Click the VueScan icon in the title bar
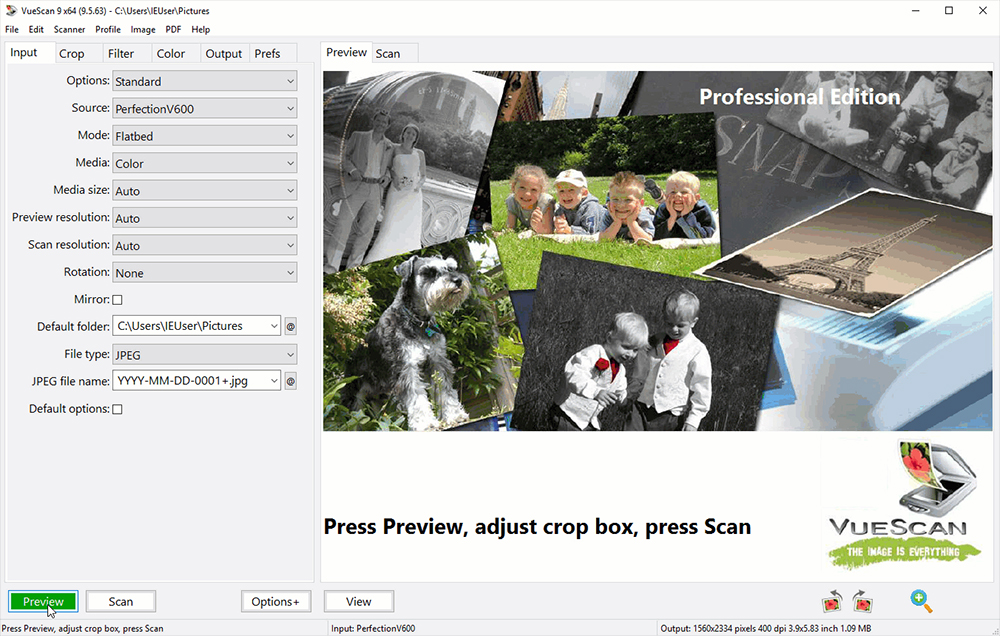1000x636 pixels. coord(10,10)
